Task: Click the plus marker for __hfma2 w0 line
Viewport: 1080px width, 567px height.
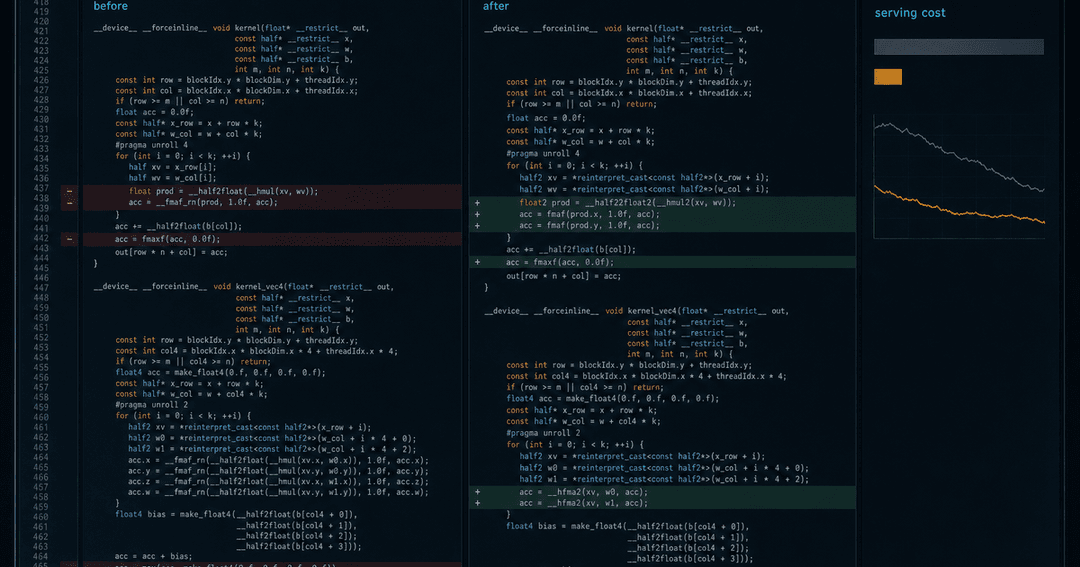Action: coord(477,492)
